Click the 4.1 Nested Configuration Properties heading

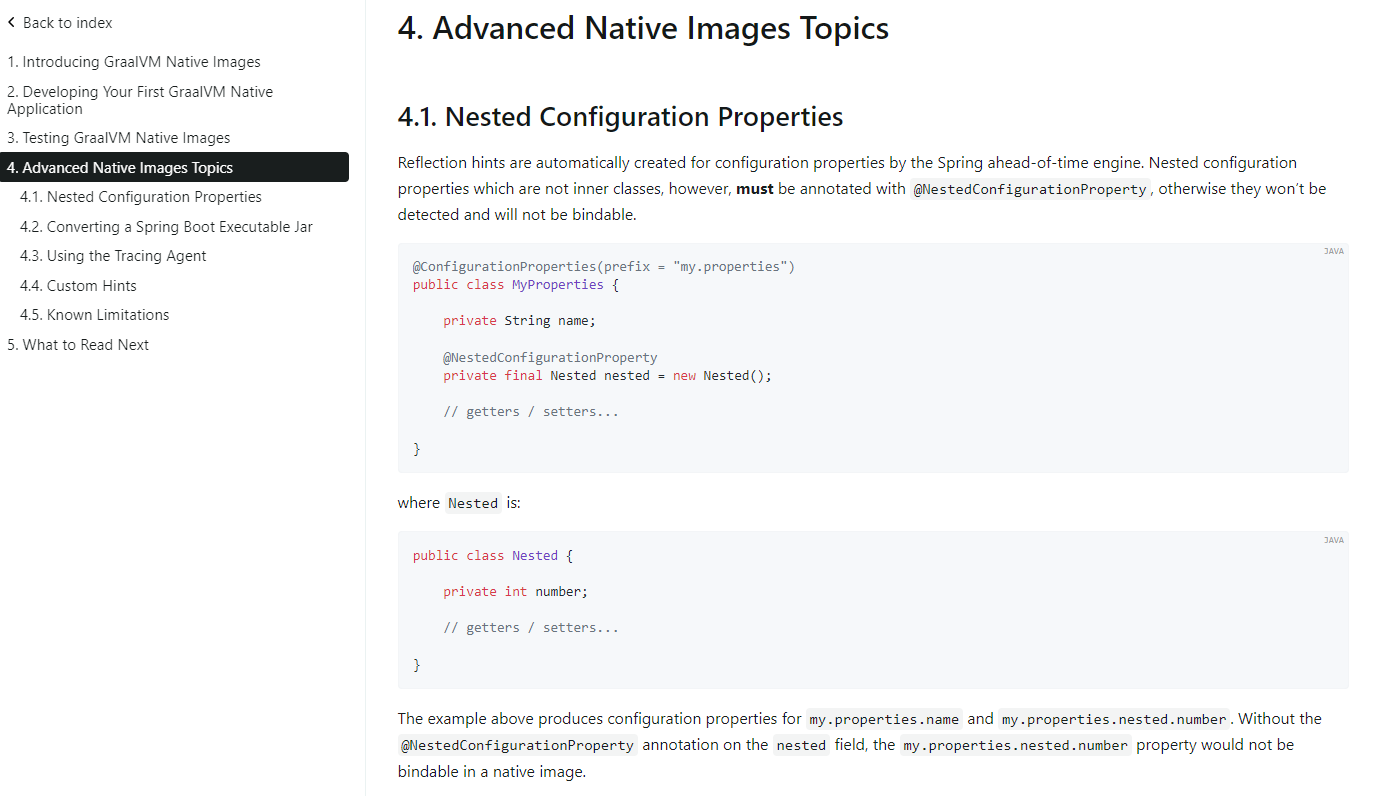click(x=620, y=117)
